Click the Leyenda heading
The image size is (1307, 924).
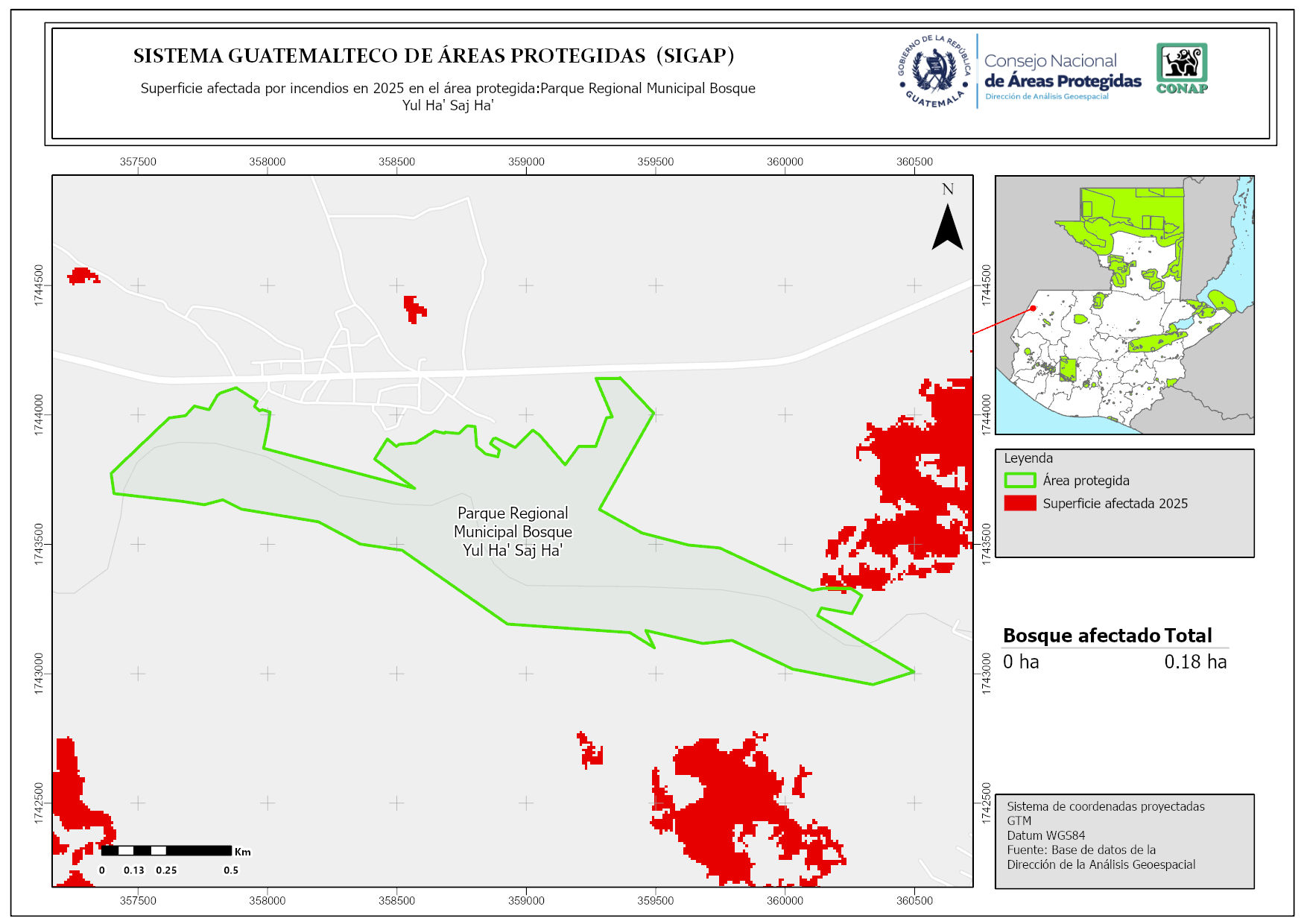pos(1028,458)
